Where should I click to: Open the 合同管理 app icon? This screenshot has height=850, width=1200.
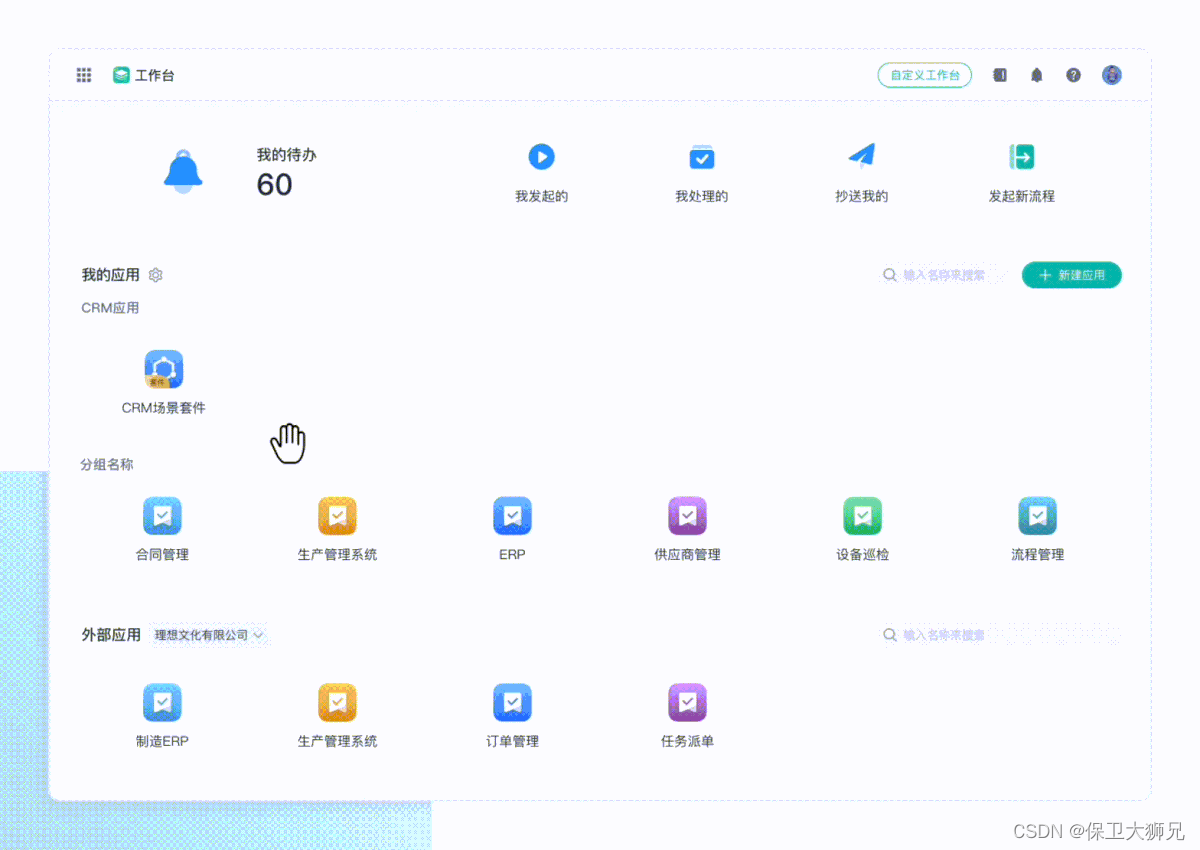tap(162, 516)
